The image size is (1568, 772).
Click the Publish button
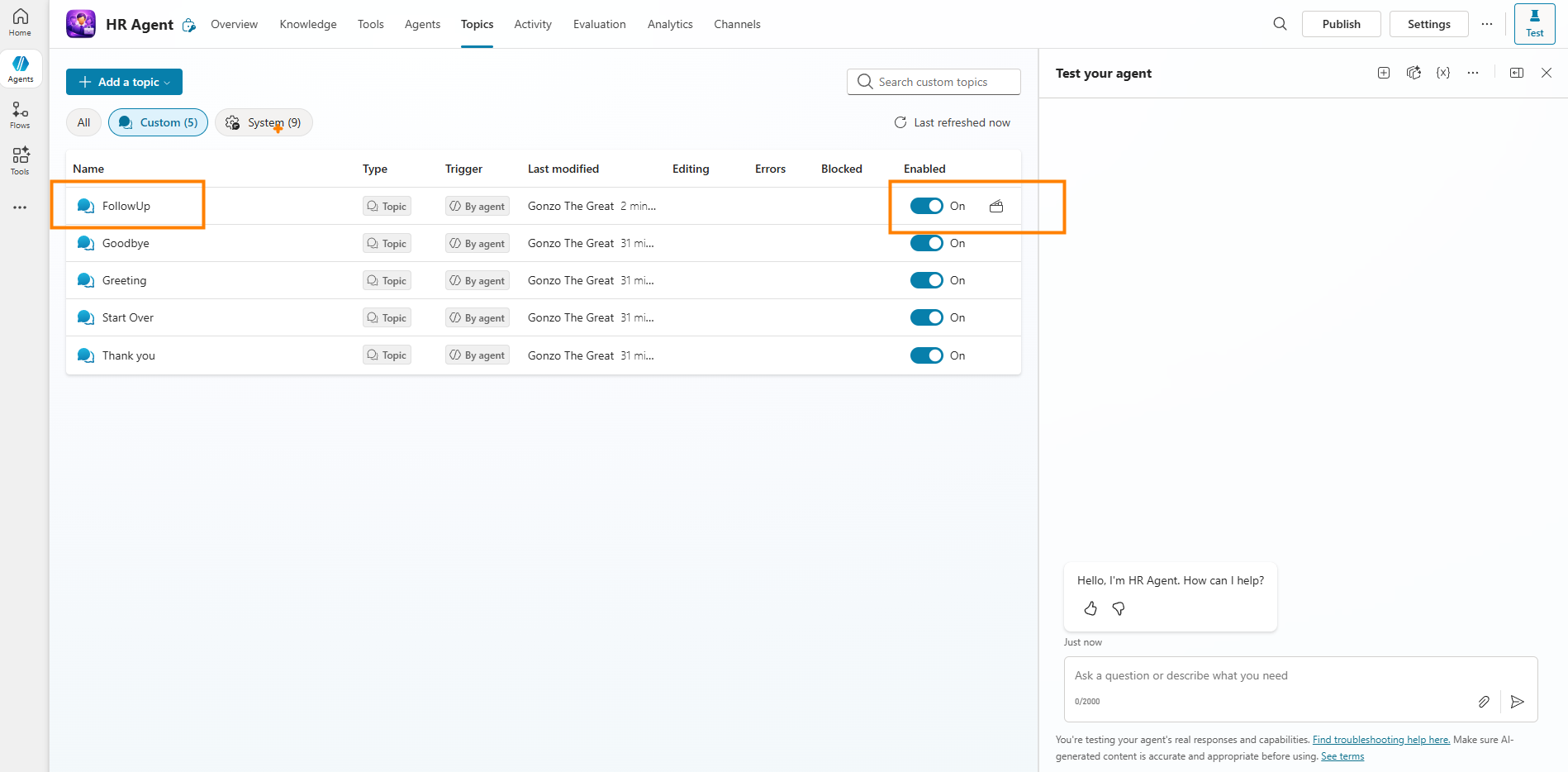1341,24
